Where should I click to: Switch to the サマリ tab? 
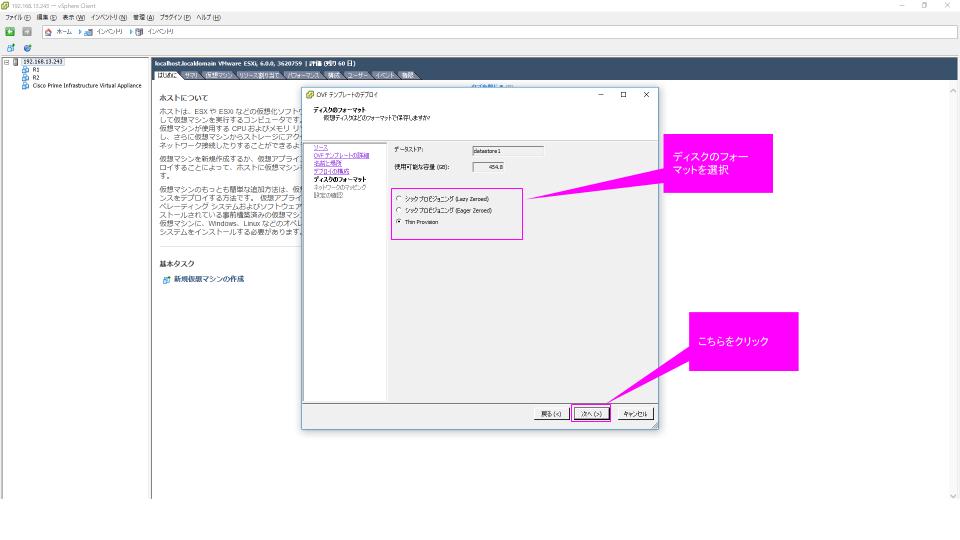pos(191,75)
